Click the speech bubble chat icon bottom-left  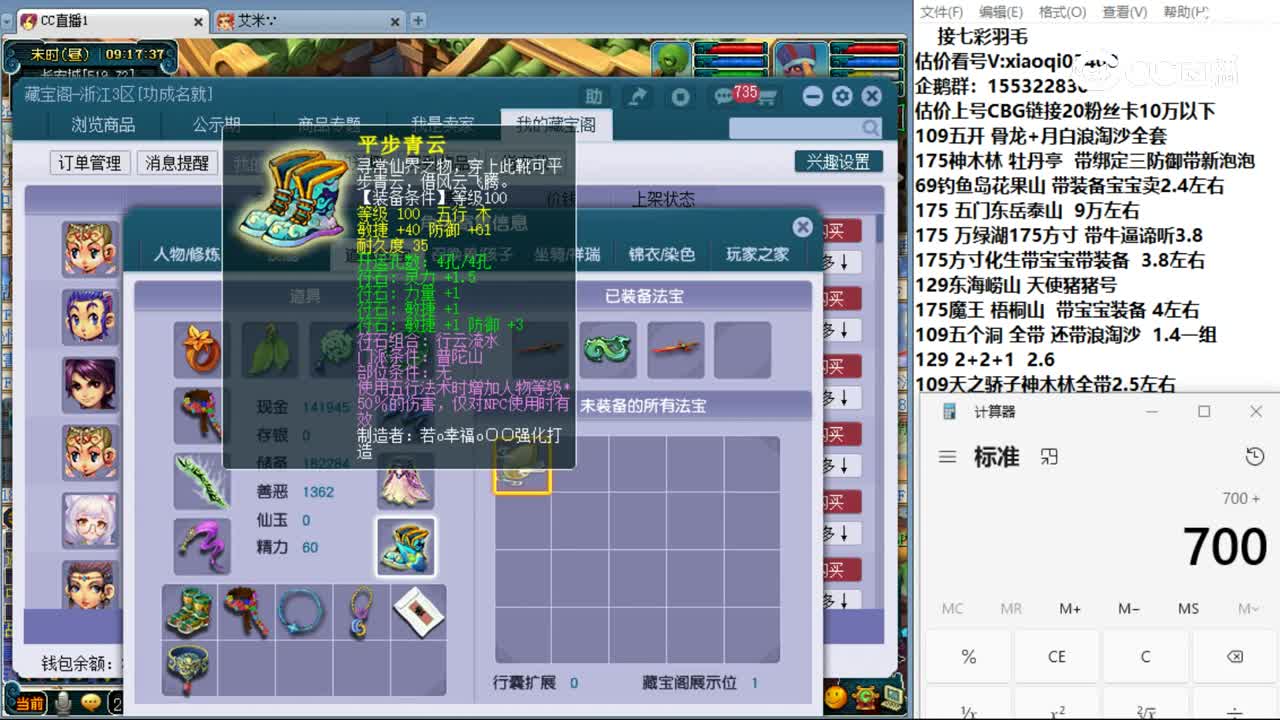[91, 703]
